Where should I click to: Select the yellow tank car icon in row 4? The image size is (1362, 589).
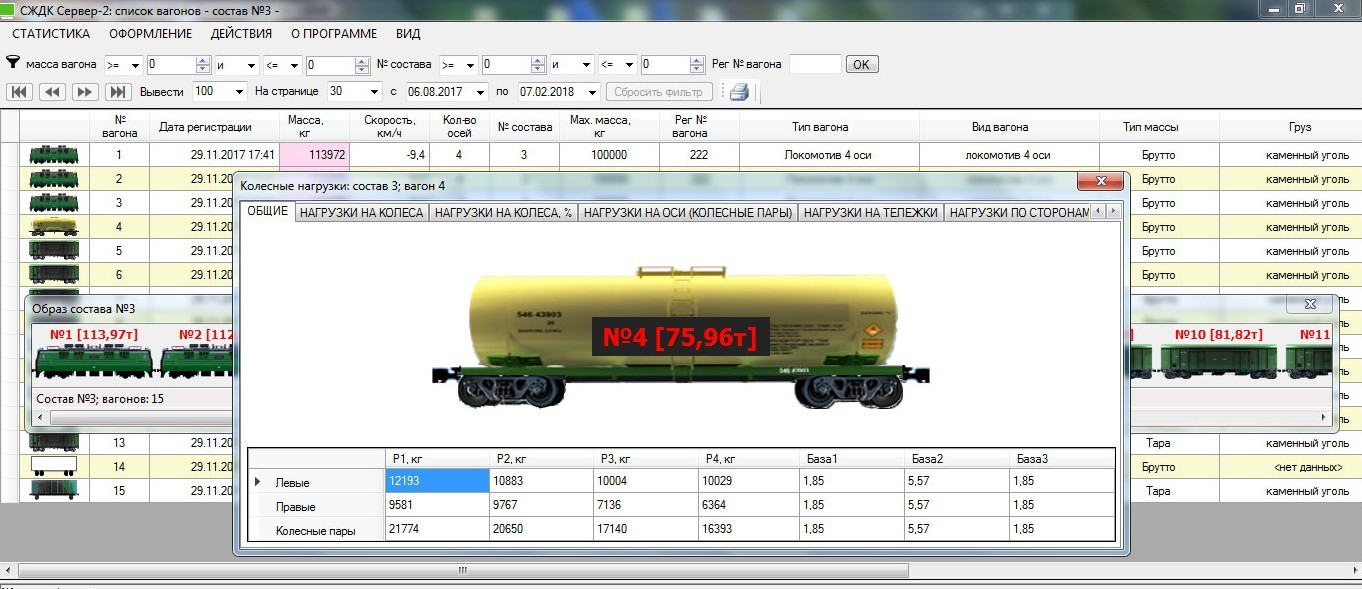54,227
